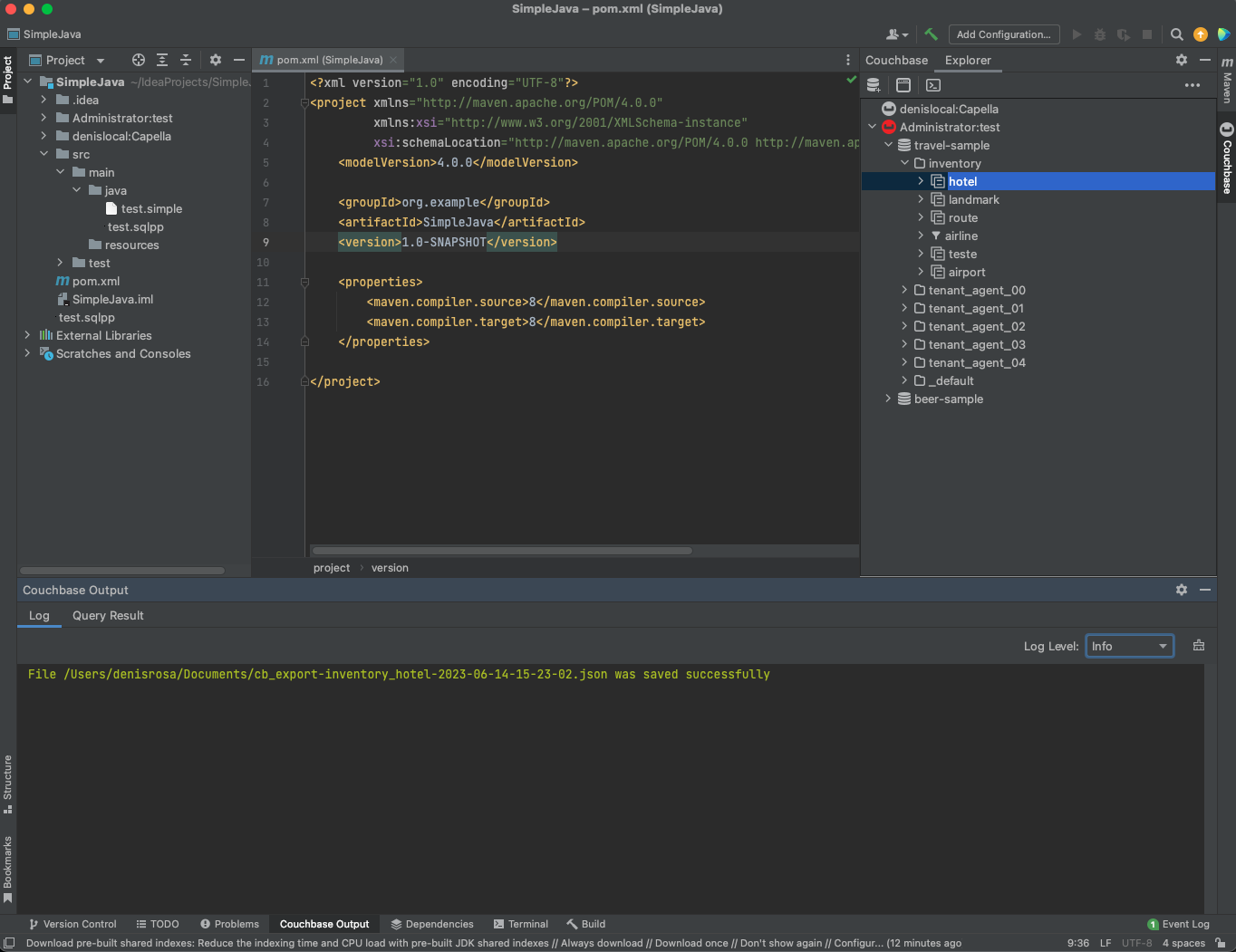Viewport: 1236px width, 952px height.
Task: Click Collapse All in Project panel
Action: point(186,60)
